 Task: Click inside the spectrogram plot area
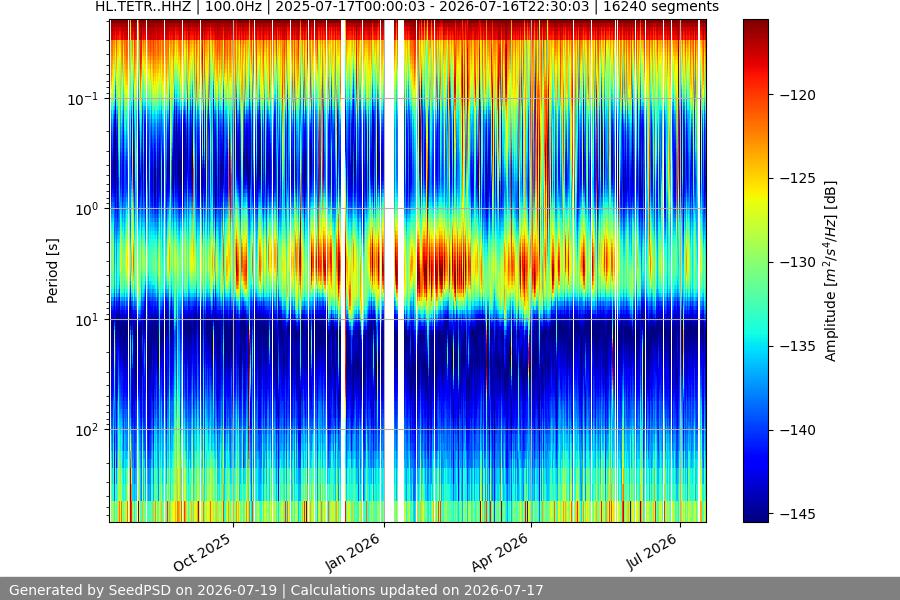tap(408, 271)
